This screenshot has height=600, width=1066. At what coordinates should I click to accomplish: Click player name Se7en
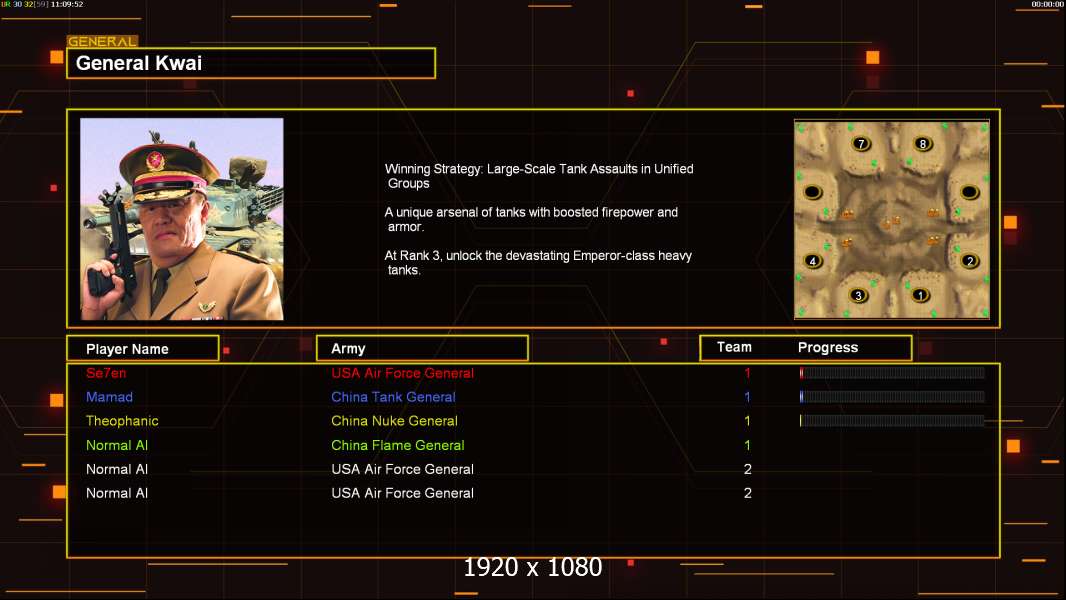pyautogui.click(x=106, y=373)
